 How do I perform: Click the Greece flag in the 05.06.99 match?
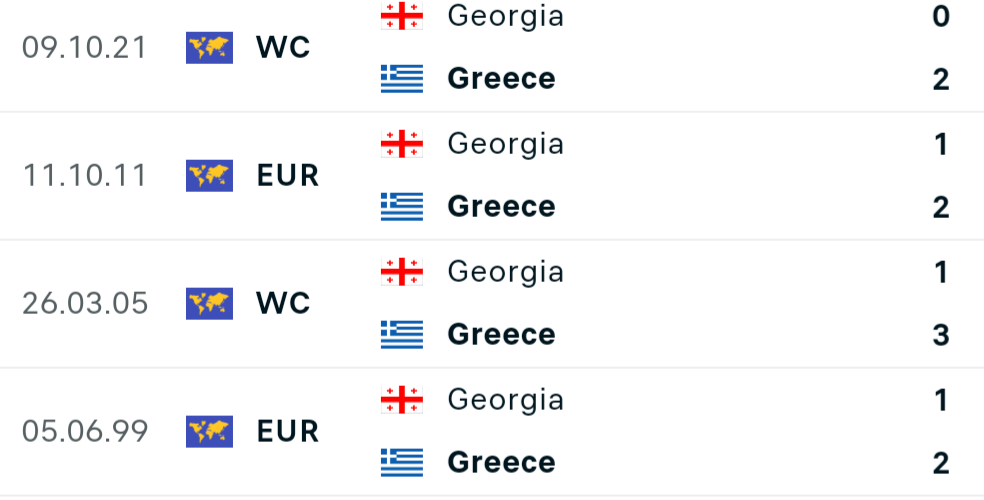(x=402, y=462)
